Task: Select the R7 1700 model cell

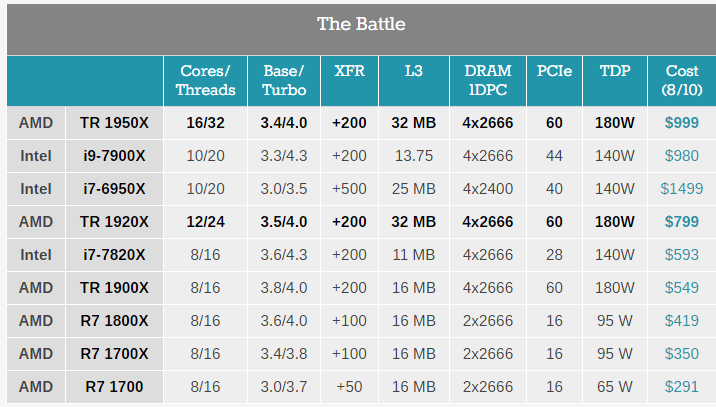Action: (114, 387)
